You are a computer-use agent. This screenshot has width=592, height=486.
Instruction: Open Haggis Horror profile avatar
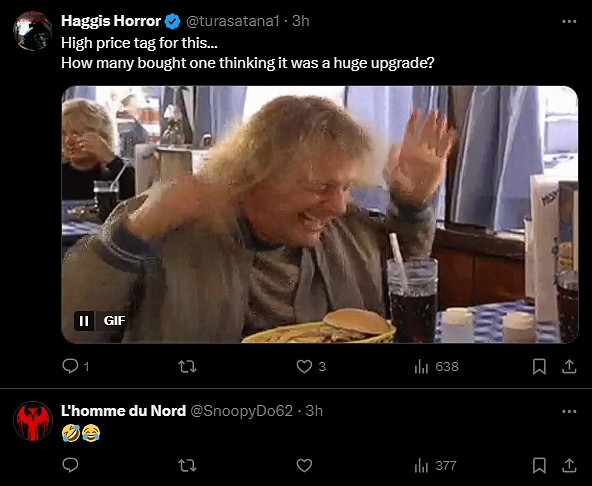33,31
